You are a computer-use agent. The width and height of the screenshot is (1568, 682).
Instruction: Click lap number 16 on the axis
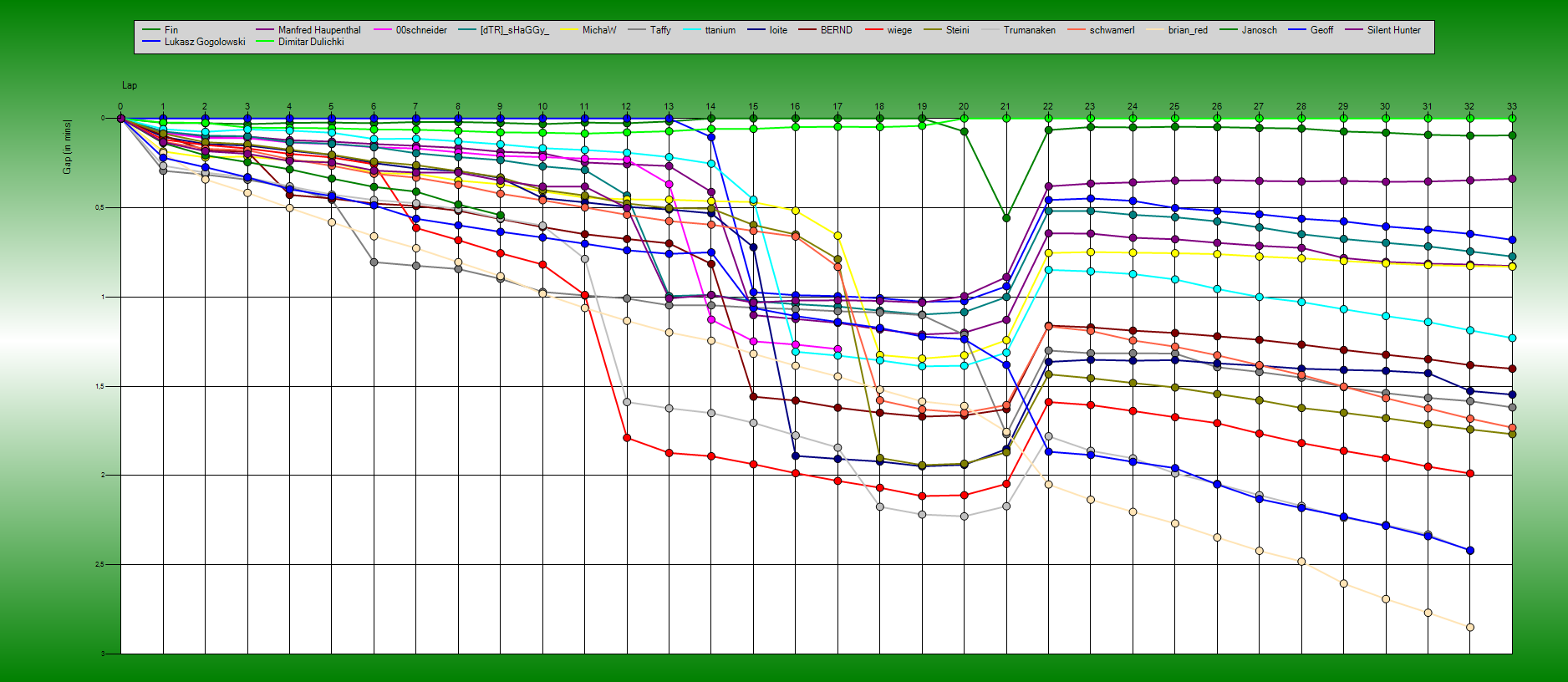(x=795, y=107)
